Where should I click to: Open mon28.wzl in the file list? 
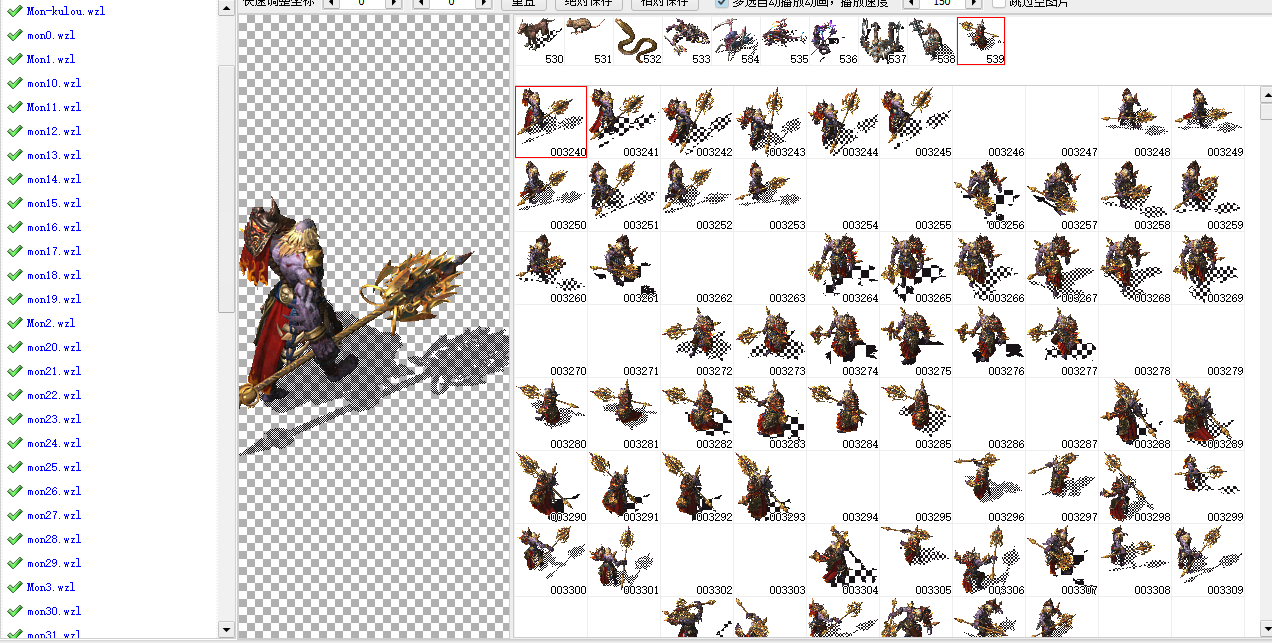tap(54, 539)
